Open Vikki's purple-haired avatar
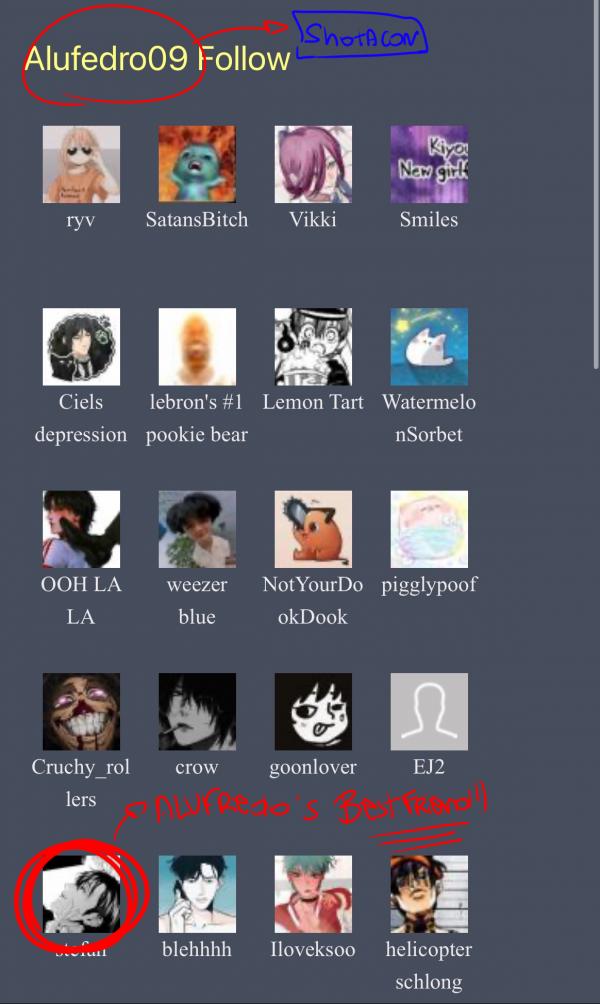This screenshot has width=600, height=1004. (x=313, y=165)
